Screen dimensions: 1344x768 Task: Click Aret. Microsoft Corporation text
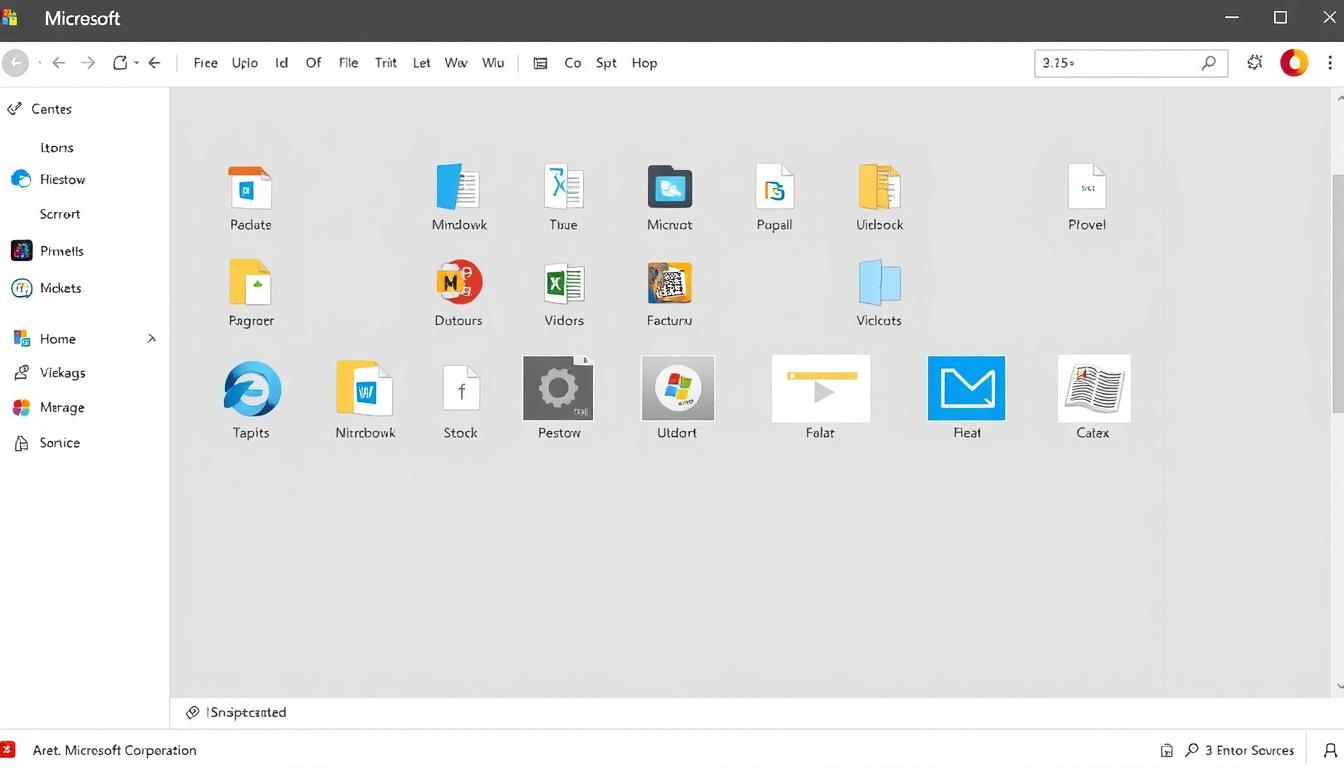click(115, 750)
